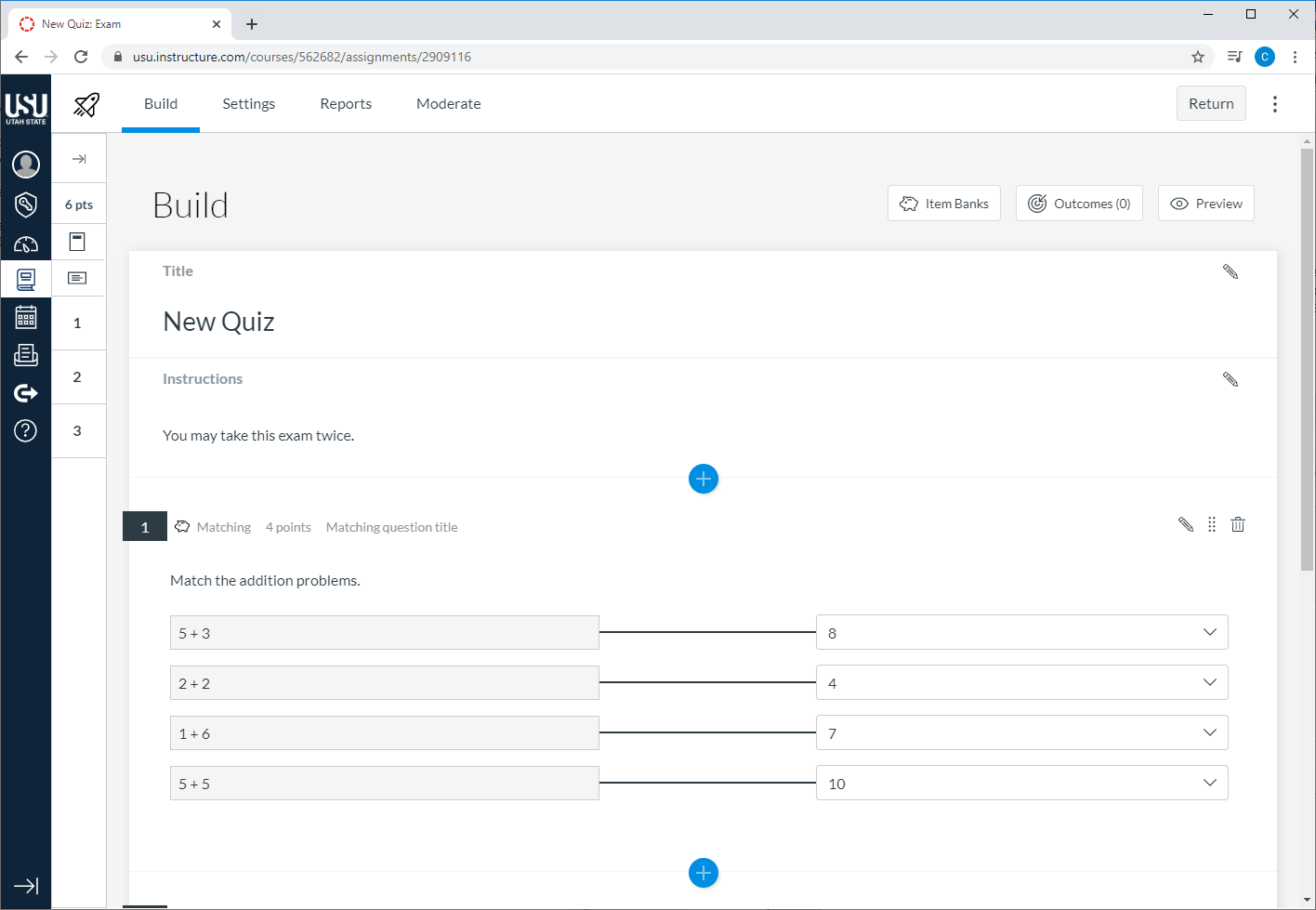Image resolution: width=1316 pixels, height=910 pixels.
Task: Open the rocket quiz logo icon
Action: (x=86, y=104)
